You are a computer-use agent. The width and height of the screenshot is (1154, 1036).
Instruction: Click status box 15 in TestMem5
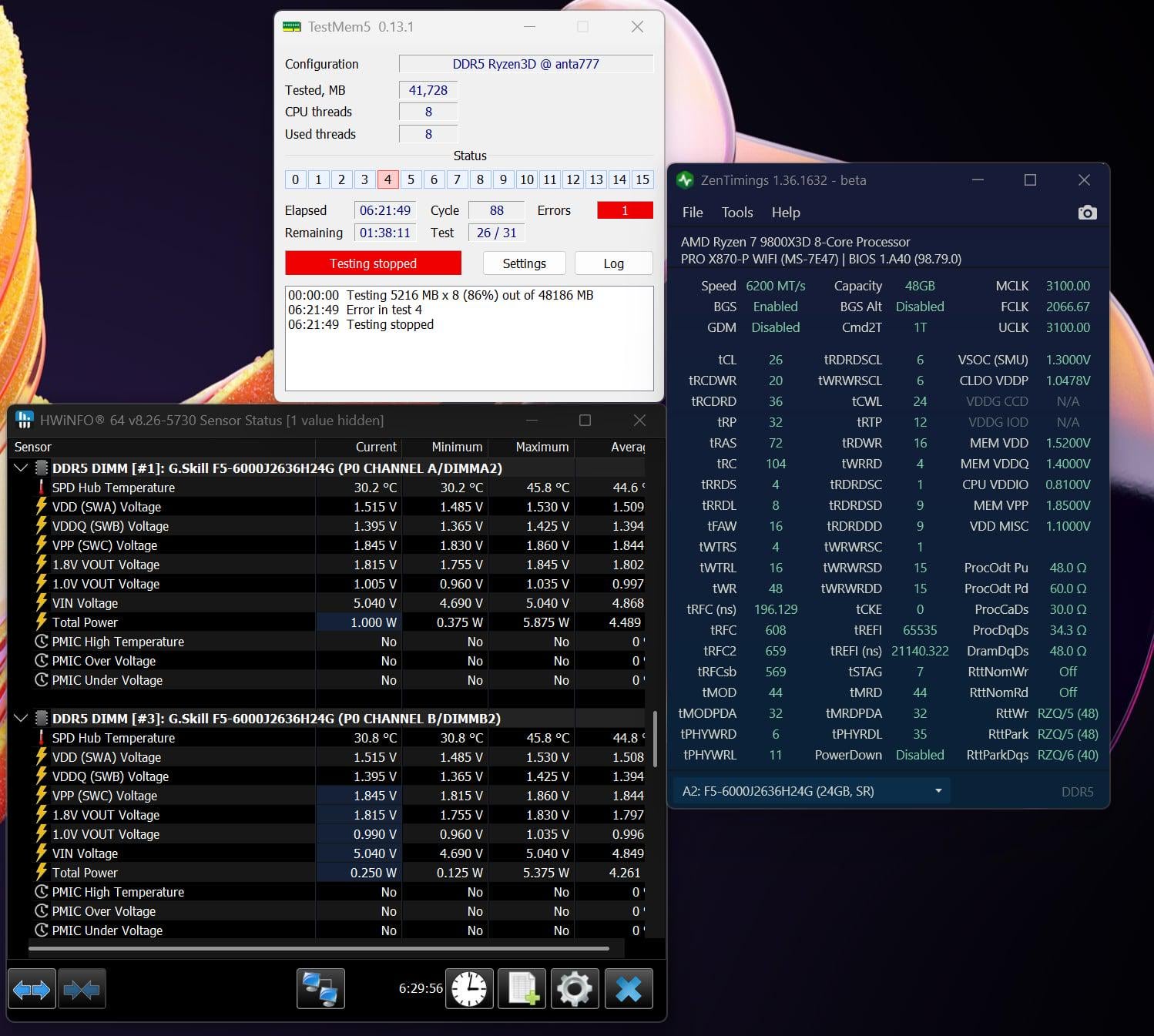pyautogui.click(x=642, y=179)
